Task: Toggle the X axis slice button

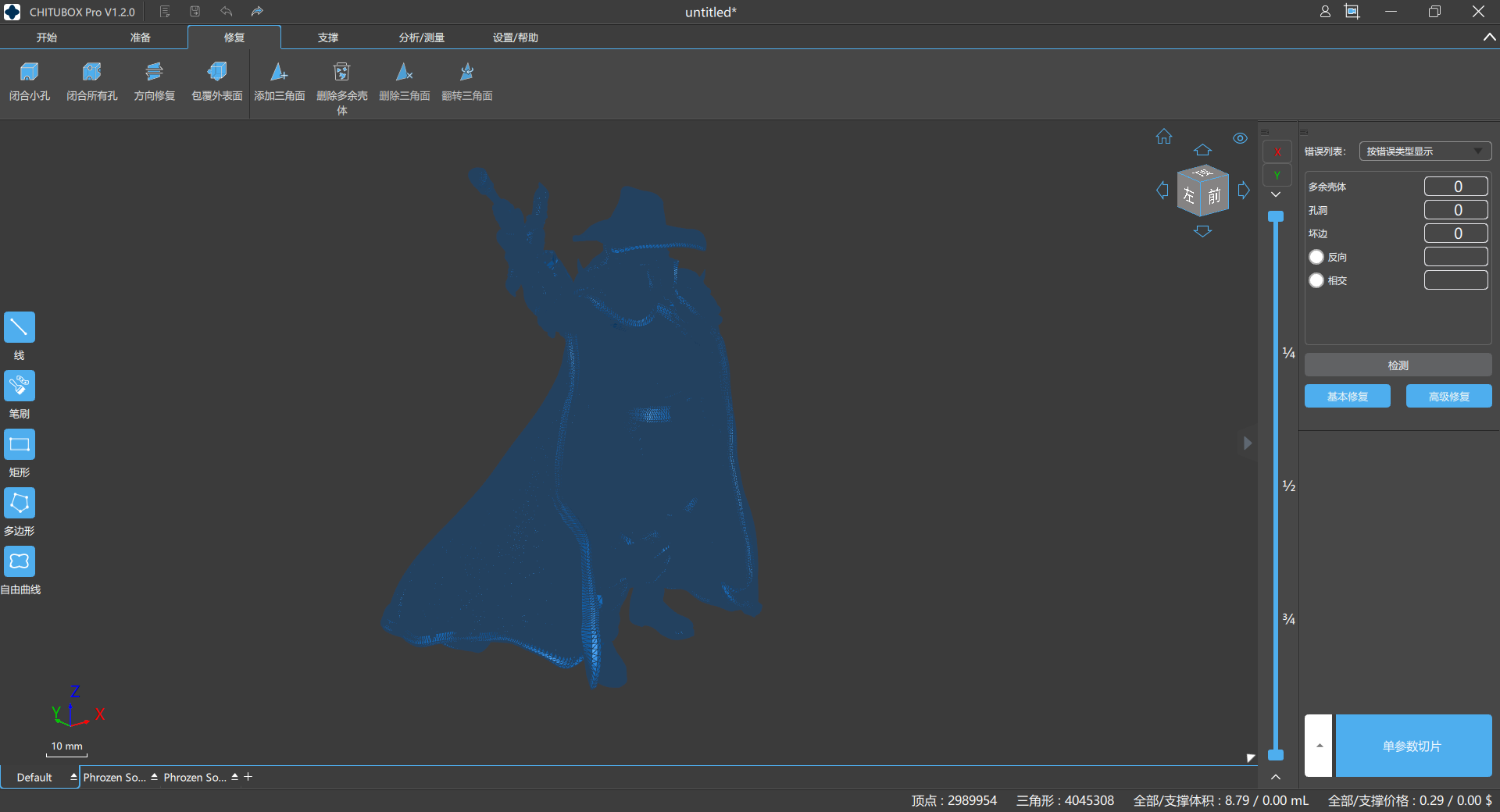Action: pyautogui.click(x=1277, y=151)
